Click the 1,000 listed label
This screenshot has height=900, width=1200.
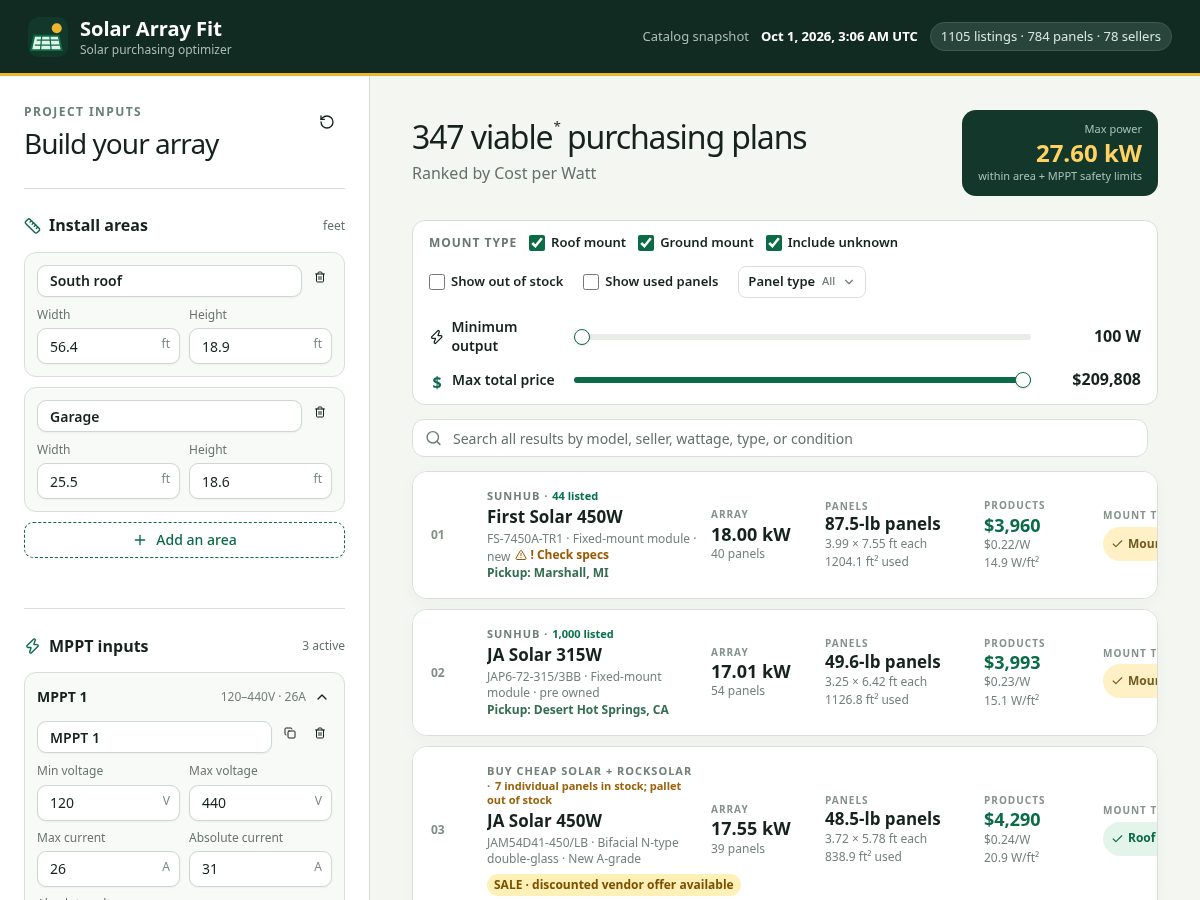(x=582, y=634)
